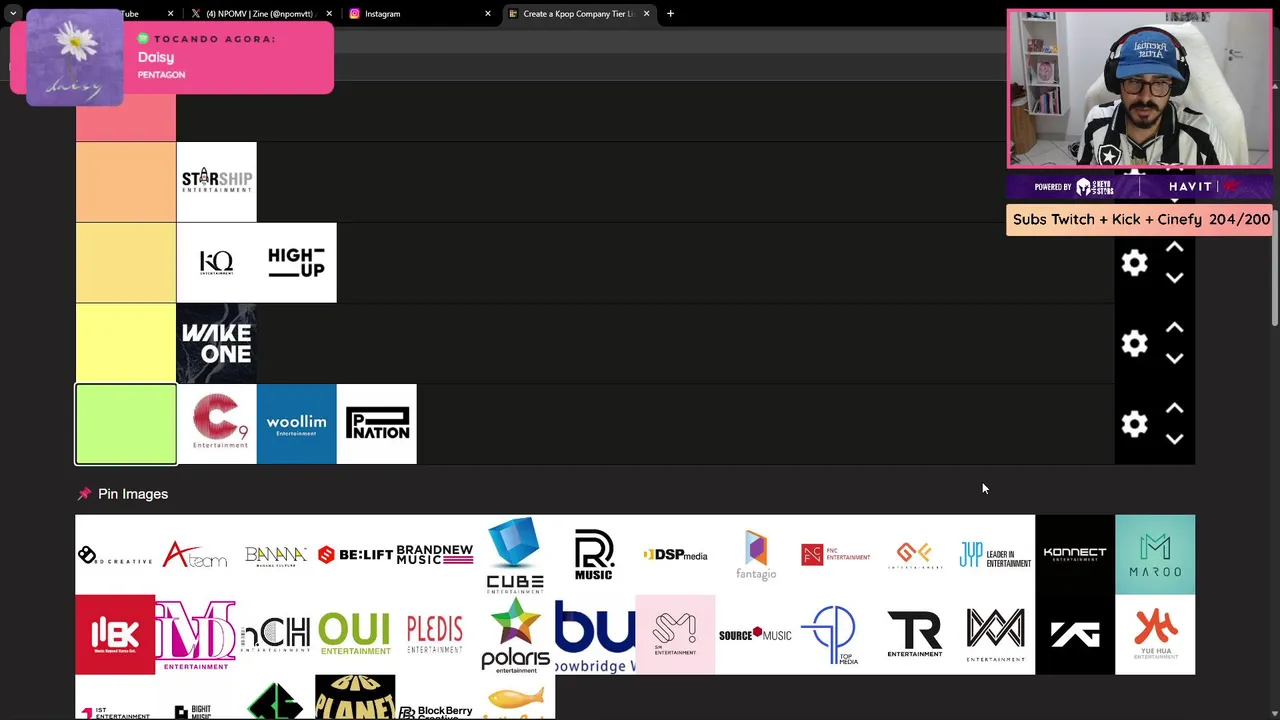Pick the Banana Culture logo
1280x720 pixels.
[x=275, y=555]
